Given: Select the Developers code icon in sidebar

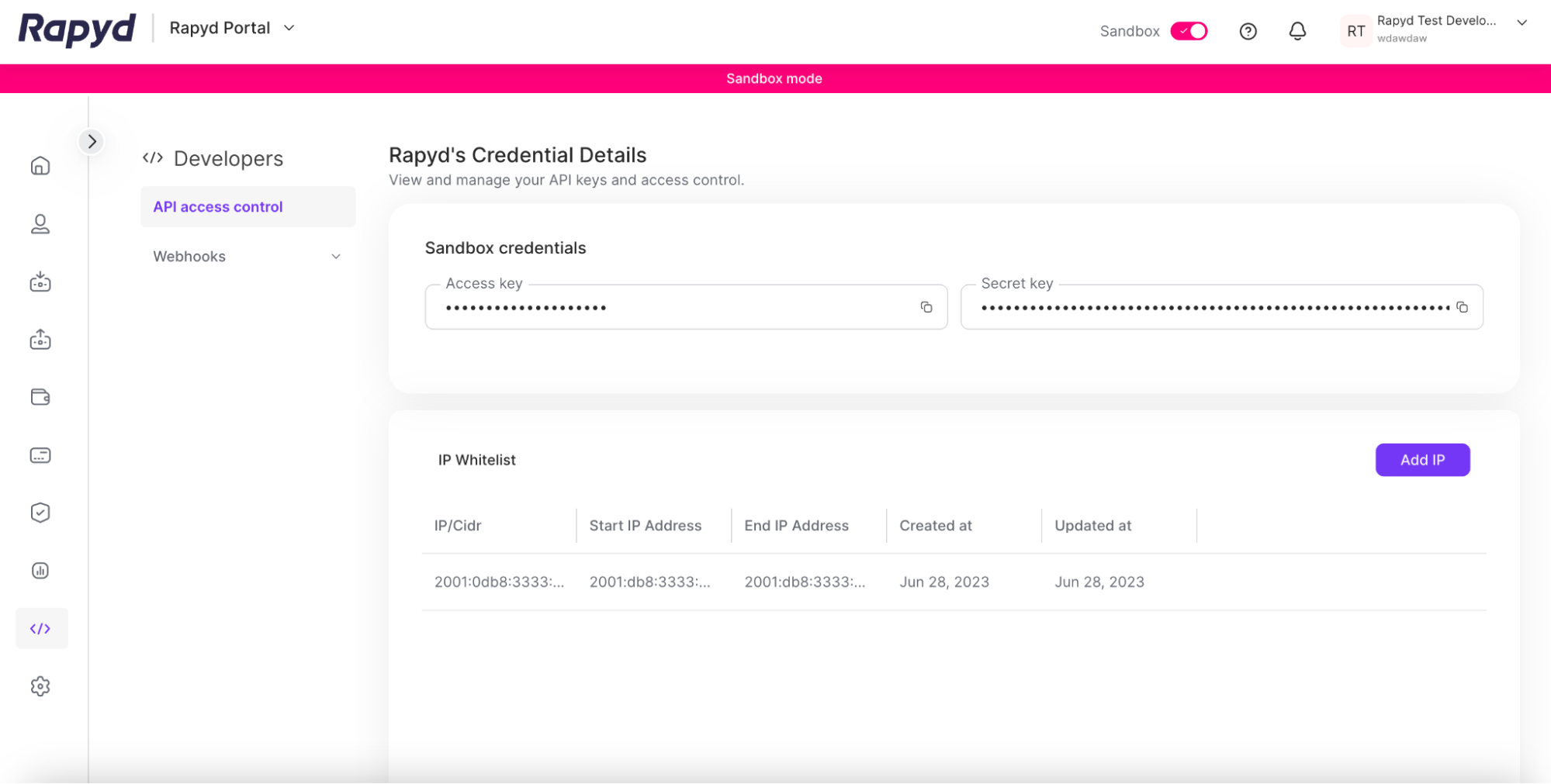Looking at the screenshot, I should pos(40,628).
